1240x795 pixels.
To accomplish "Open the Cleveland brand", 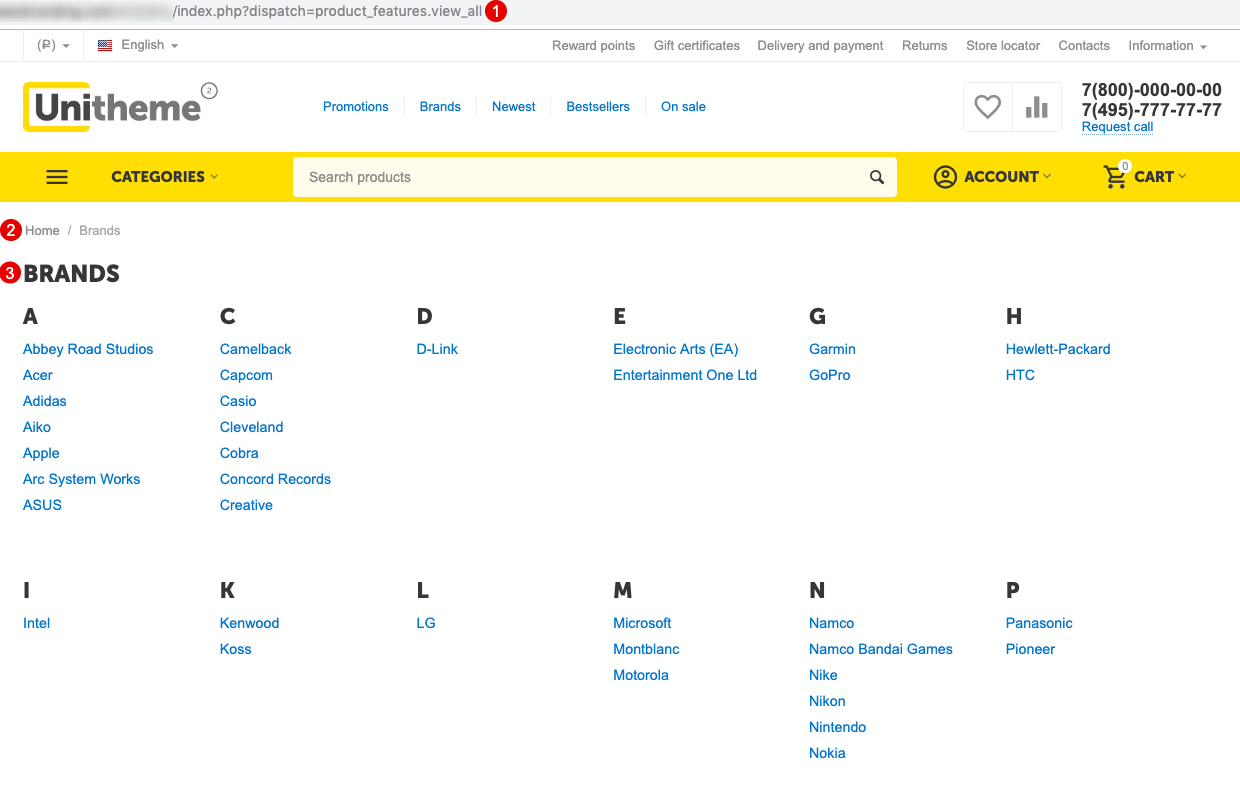I will click(x=252, y=427).
